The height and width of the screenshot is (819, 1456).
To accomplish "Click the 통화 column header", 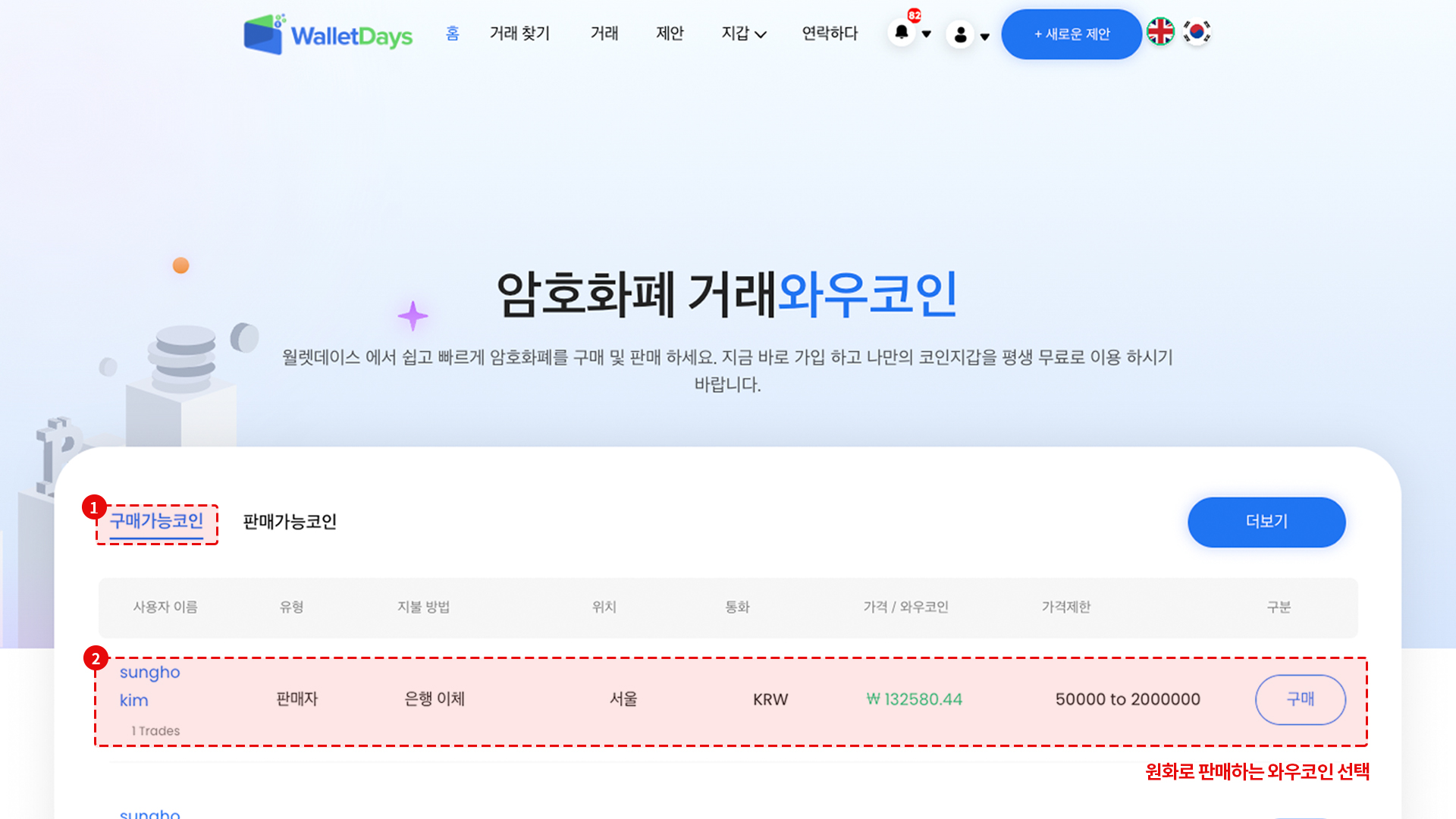I will [x=737, y=607].
